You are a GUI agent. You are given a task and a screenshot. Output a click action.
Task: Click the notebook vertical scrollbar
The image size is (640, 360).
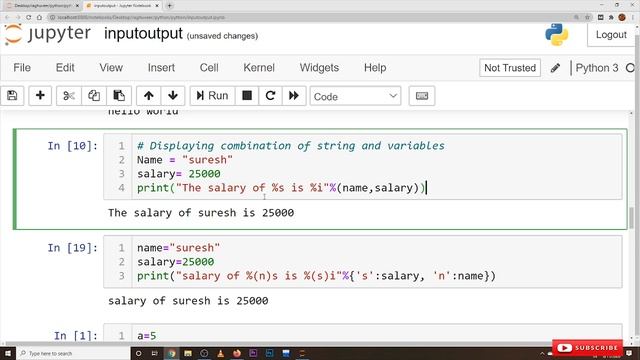point(631,218)
